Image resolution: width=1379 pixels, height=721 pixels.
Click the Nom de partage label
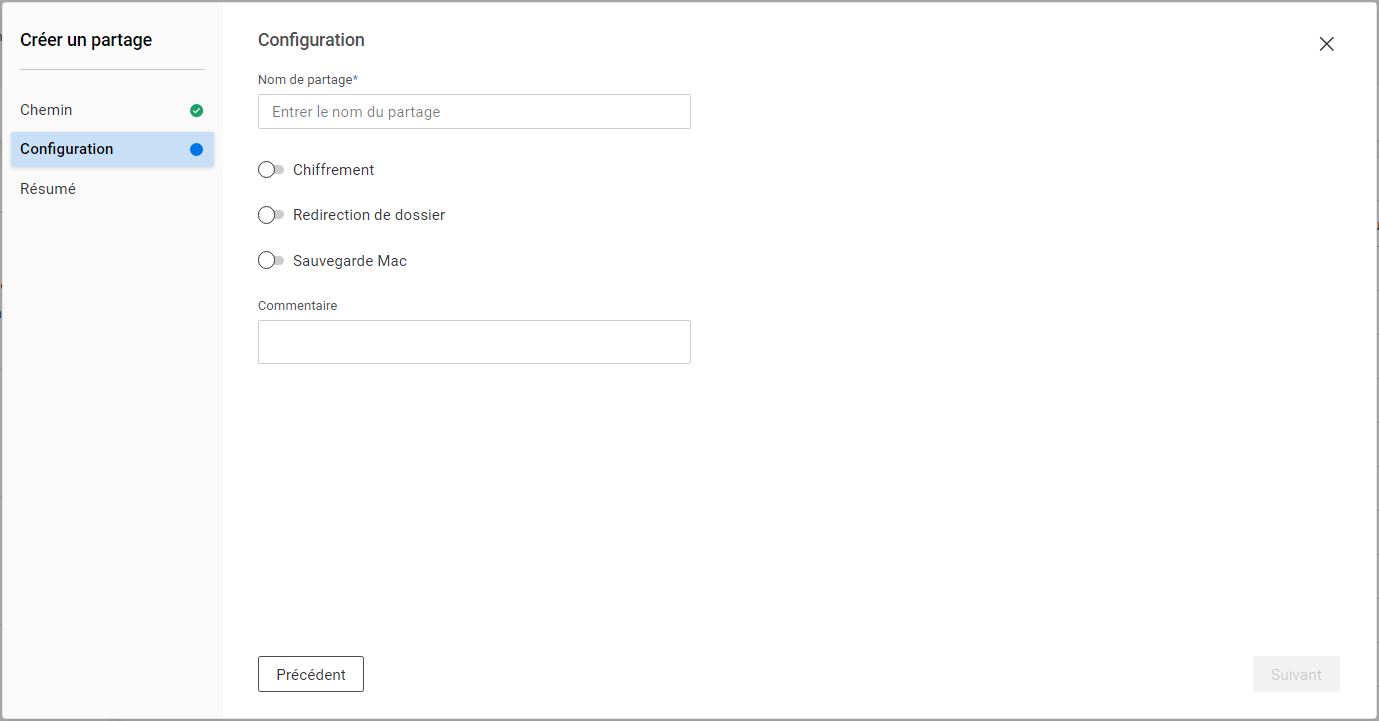pos(306,80)
